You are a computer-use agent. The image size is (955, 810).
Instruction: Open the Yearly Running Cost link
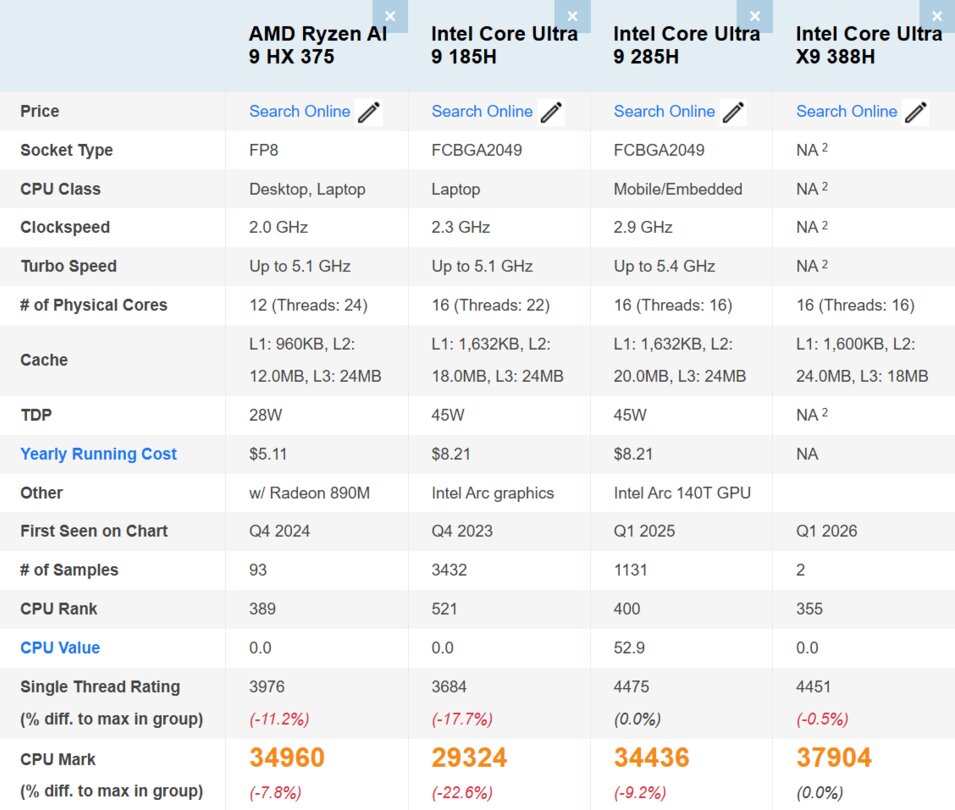pos(98,454)
